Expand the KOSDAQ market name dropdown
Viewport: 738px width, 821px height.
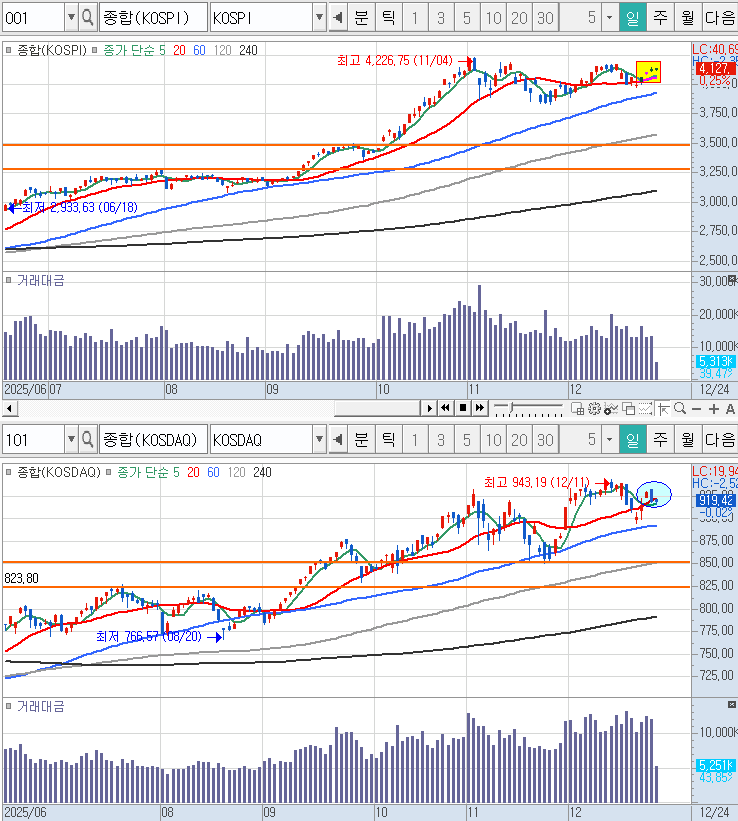319,439
